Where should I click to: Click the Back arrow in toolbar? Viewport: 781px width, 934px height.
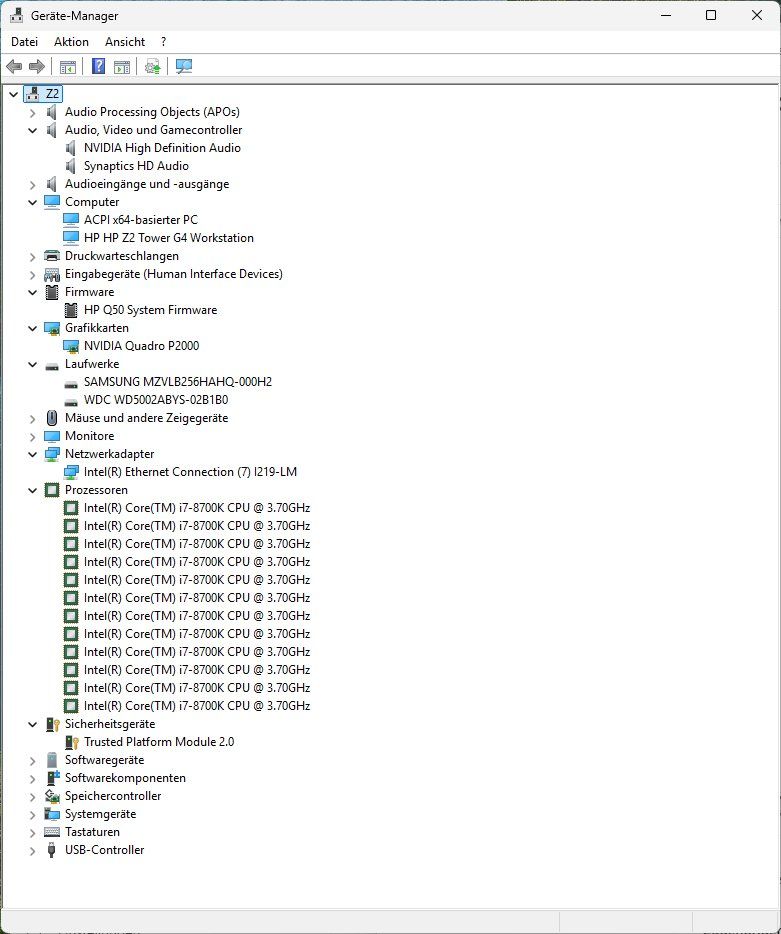14,66
